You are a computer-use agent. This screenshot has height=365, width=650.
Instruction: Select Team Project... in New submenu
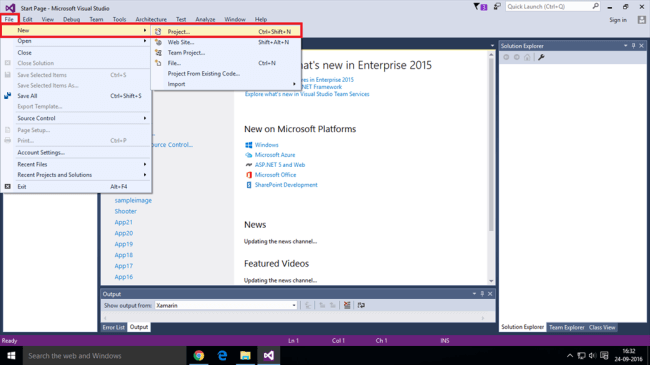click(x=226, y=53)
